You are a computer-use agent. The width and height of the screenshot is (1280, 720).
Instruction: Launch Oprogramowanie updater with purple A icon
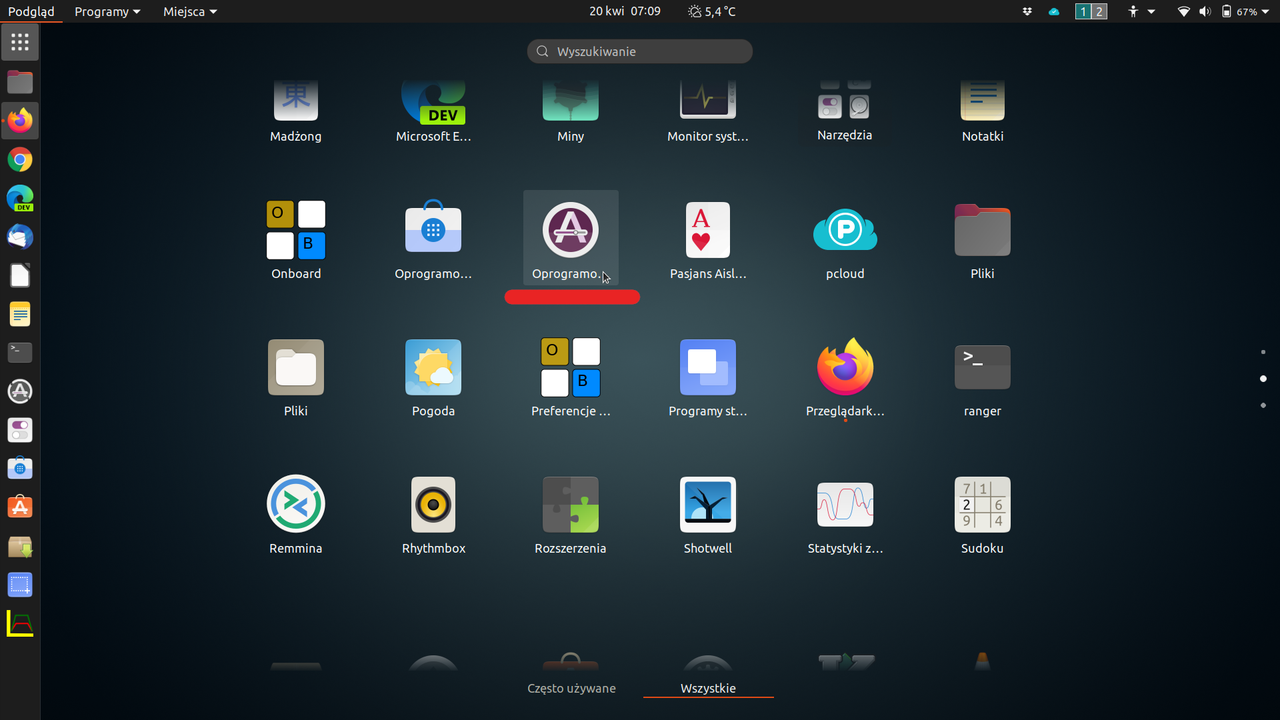pos(571,240)
